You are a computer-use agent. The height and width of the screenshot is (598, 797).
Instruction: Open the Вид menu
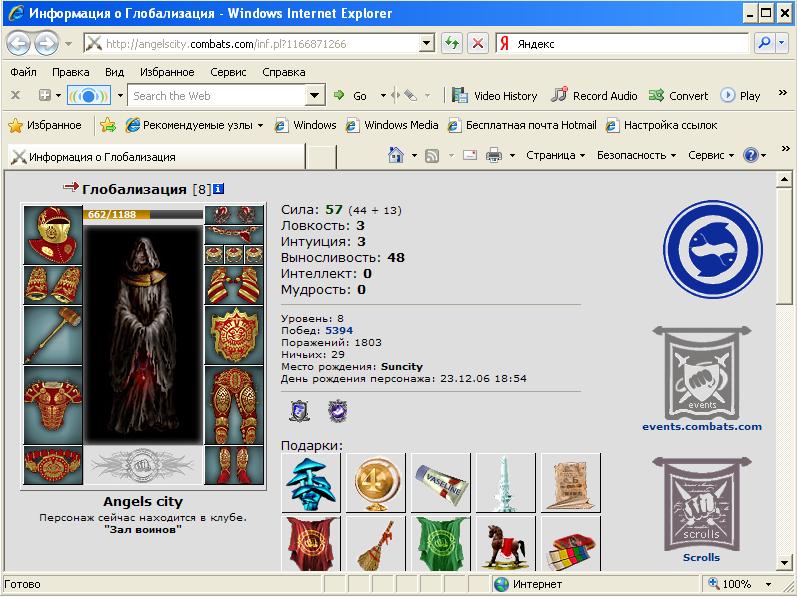point(114,72)
